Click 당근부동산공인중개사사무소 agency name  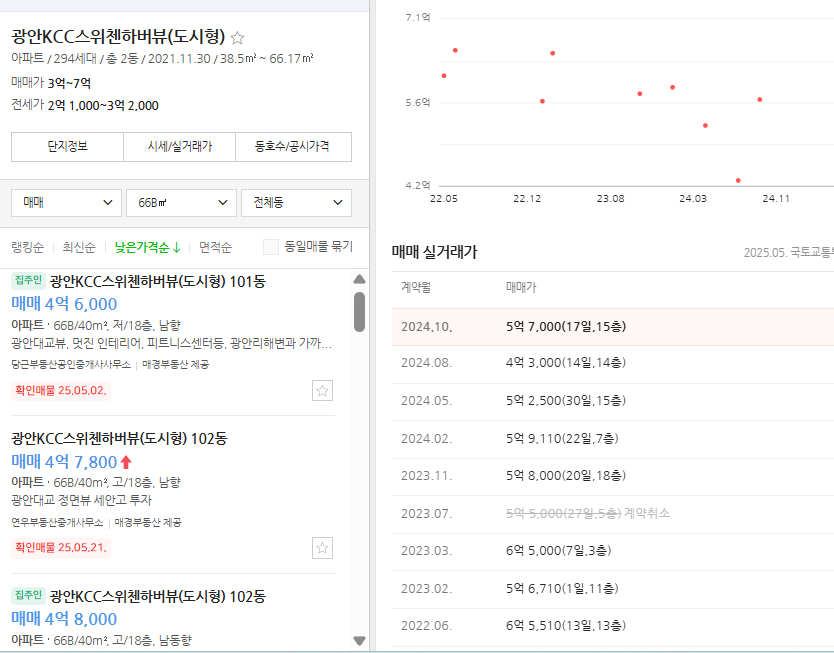71,365
